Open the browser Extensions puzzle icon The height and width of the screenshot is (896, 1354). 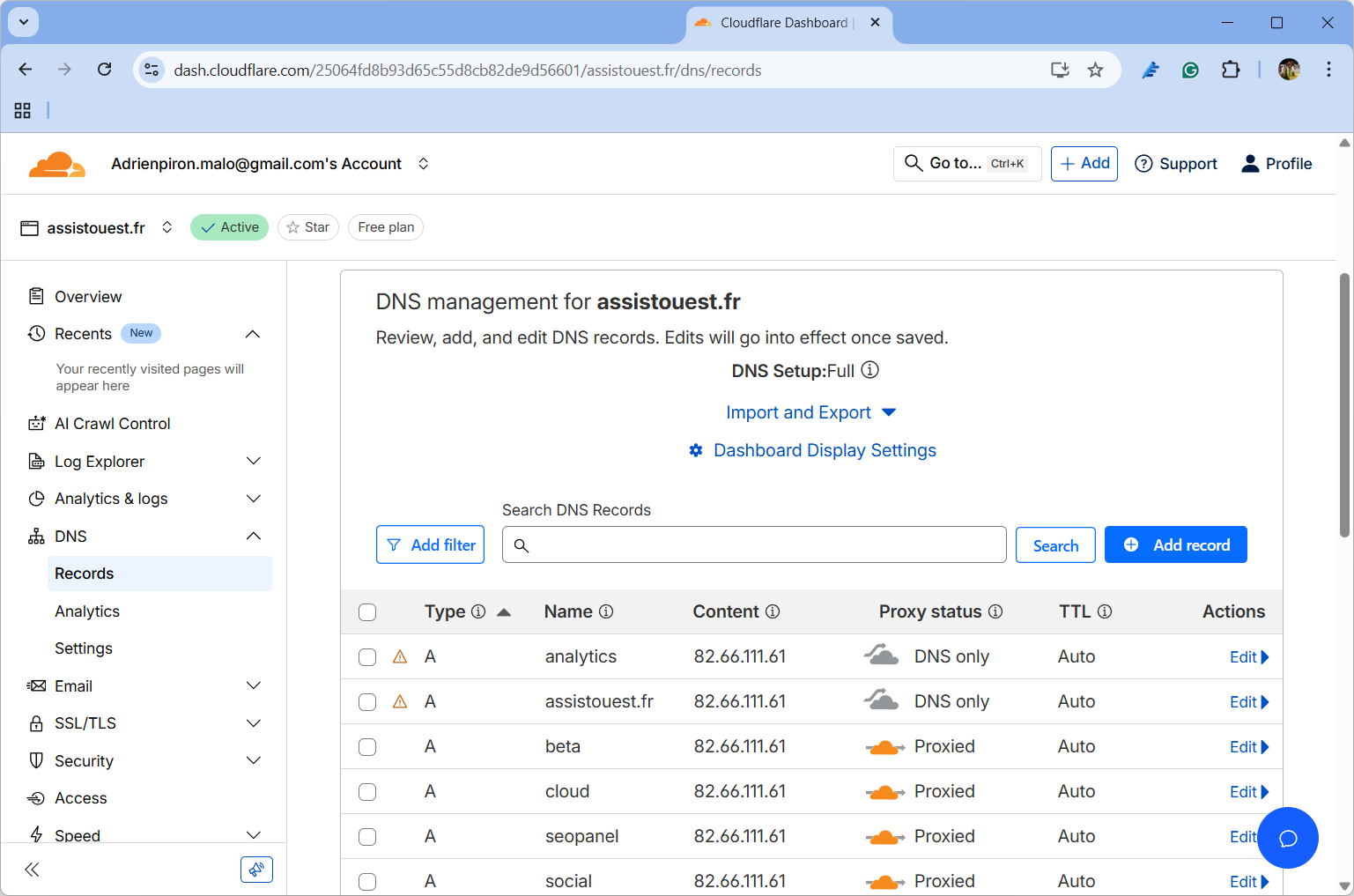(x=1231, y=70)
